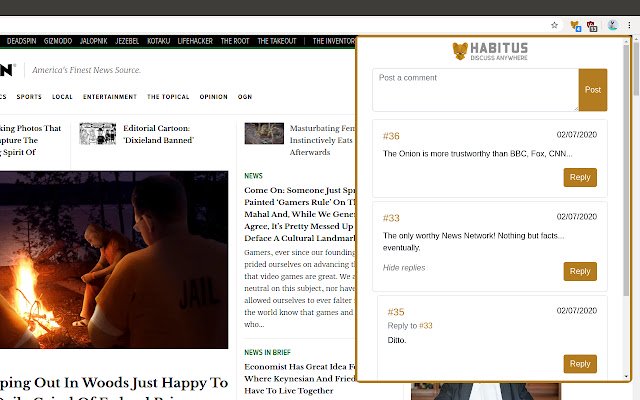The width and height of the screenshot is (640, 400).
Task: Open the OGN section
Action: pos(245,97)
